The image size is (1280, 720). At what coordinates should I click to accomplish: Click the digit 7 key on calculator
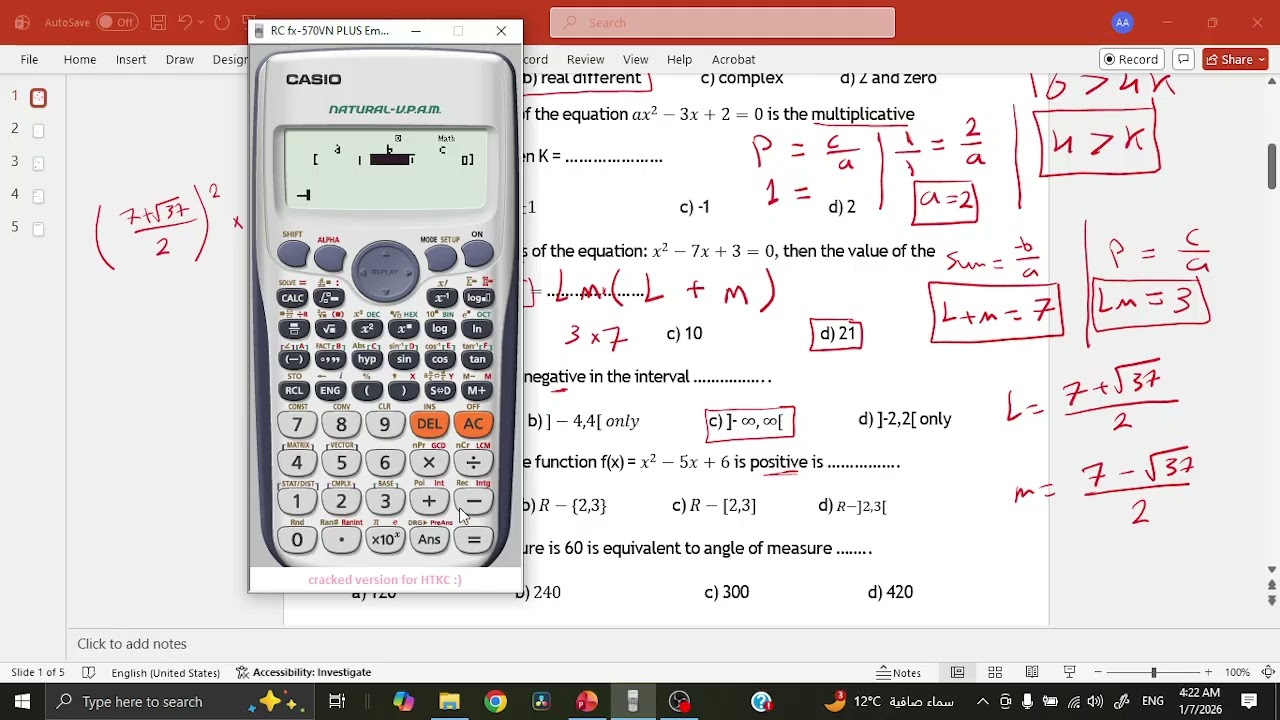click(297, 424)
